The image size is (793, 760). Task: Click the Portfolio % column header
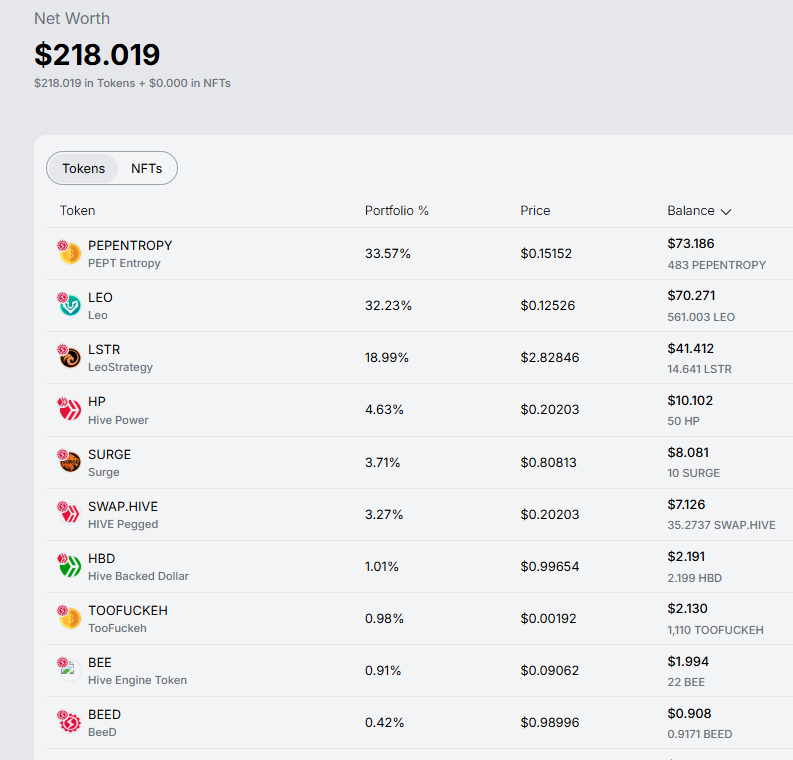tap(396, 211)
